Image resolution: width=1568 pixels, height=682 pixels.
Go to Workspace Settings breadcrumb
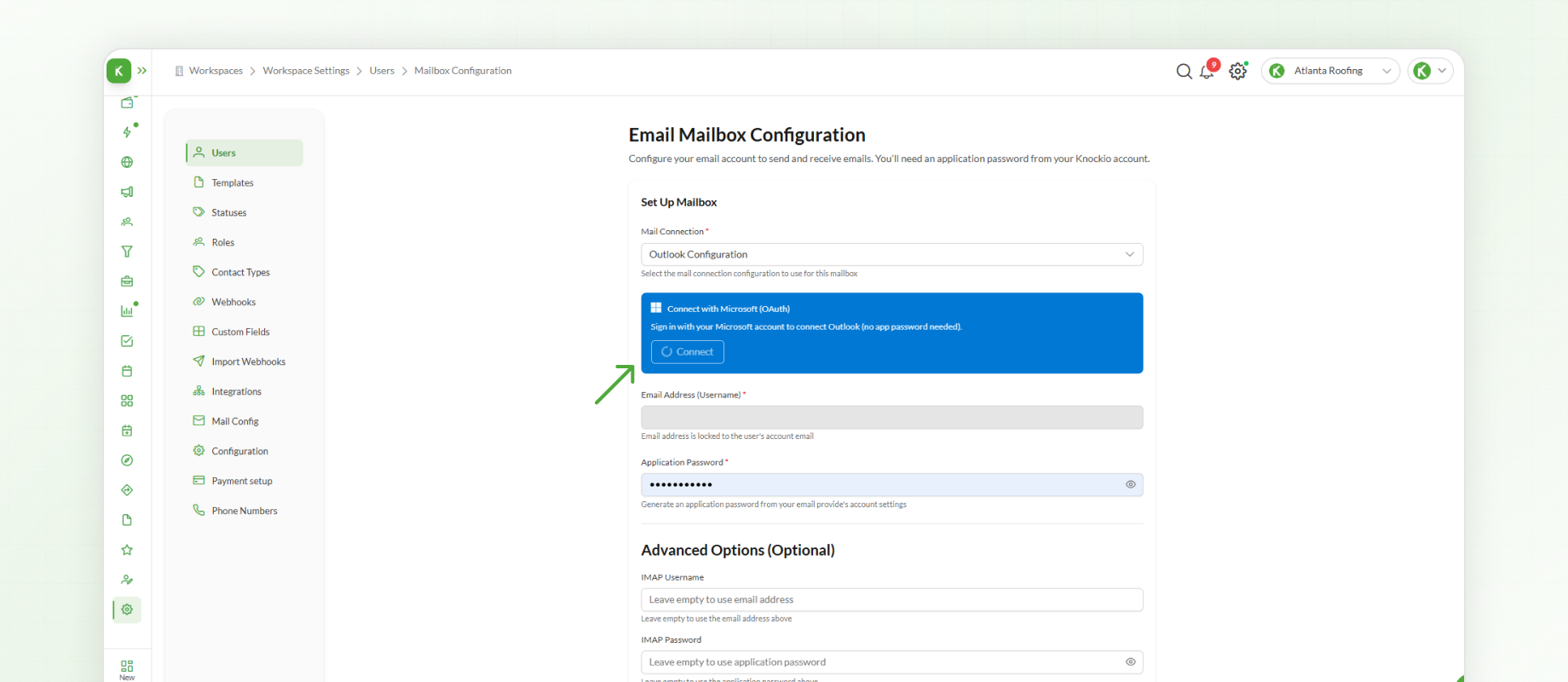[306, 71]
